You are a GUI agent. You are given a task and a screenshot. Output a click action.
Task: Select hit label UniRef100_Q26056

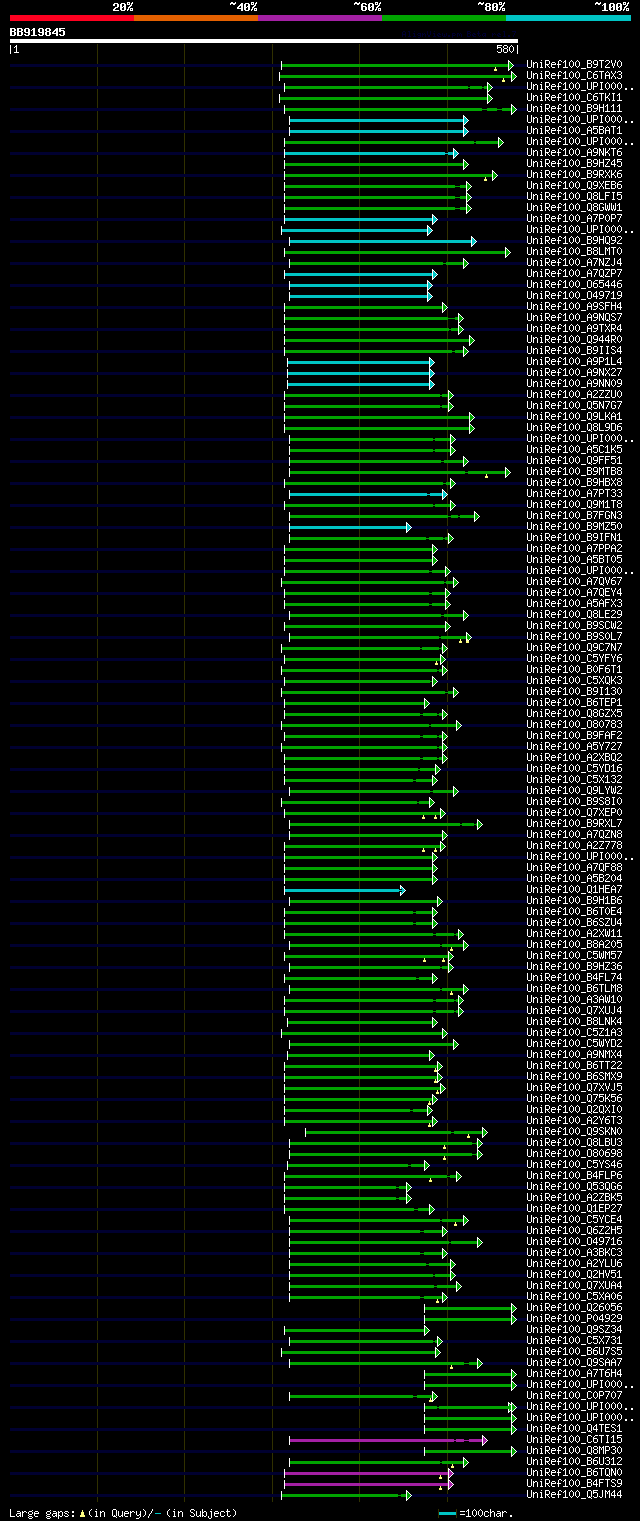(574, 1307)
